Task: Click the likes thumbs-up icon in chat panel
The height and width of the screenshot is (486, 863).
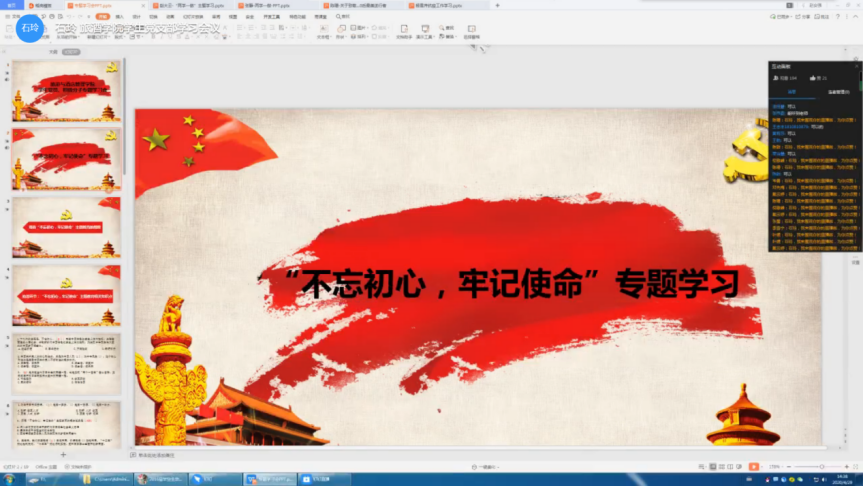Action: click(x=810, y=77)
